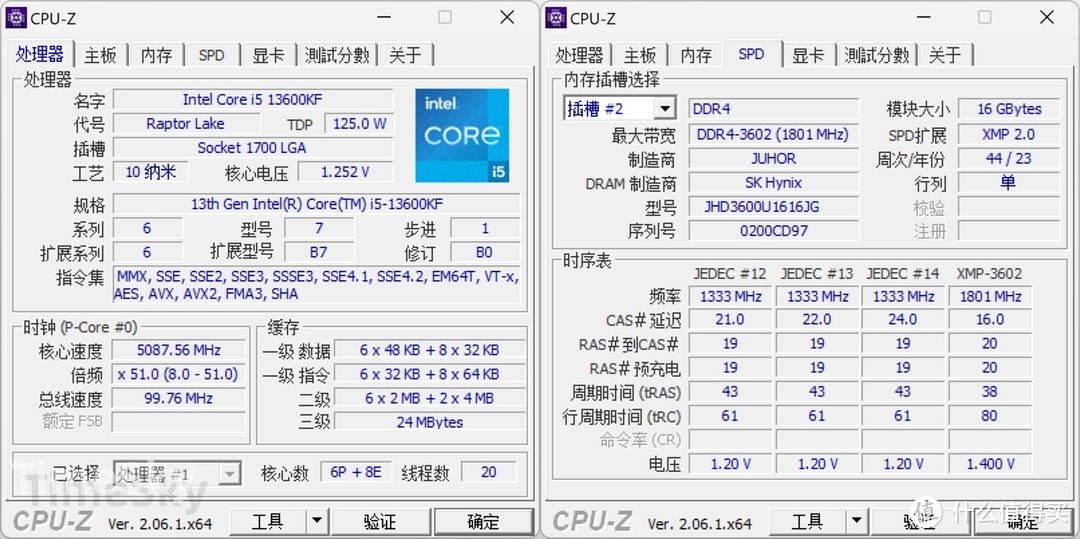Click the manufacturer JUHOR value
The width and height of the screenshot is (1080, 539).
coord(773,158)
